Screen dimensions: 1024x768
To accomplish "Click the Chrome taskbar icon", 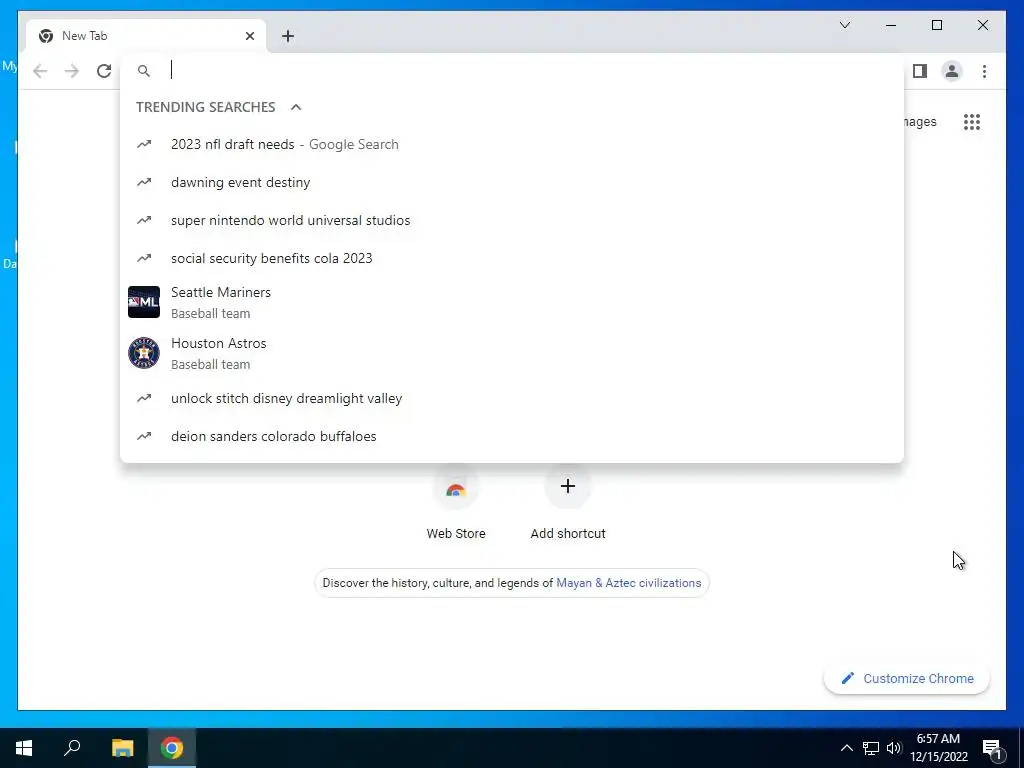I will 172,748.
